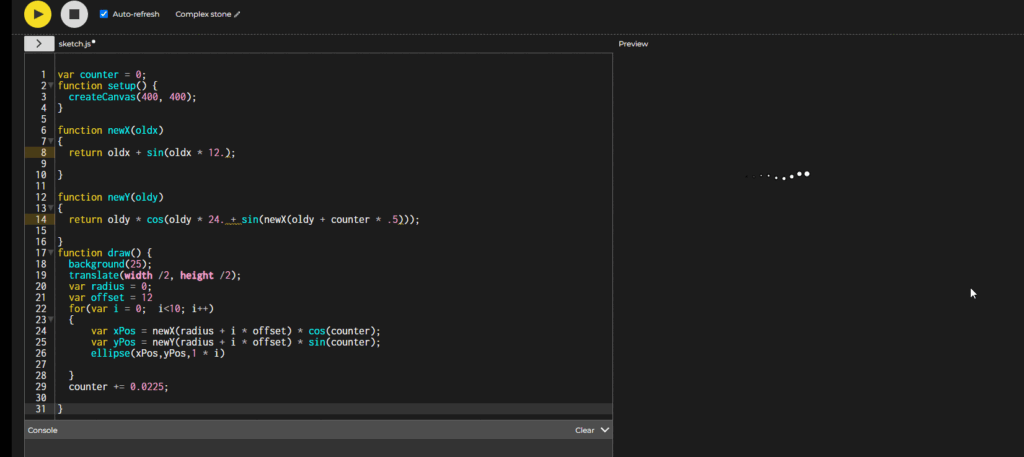Click the 'var offset = 12' line

[110, 297]
